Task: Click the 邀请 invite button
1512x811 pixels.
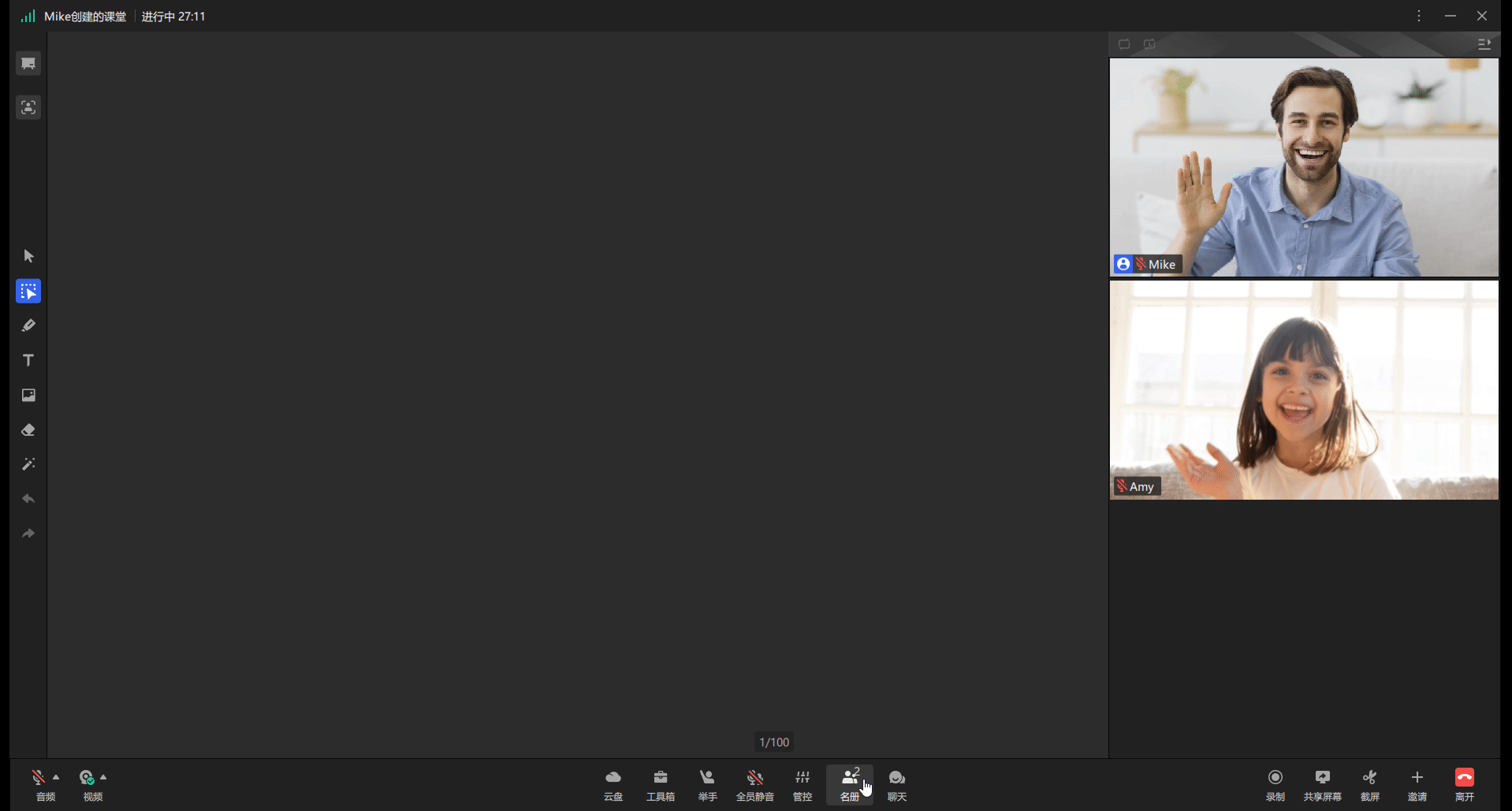Action: 1417,785
